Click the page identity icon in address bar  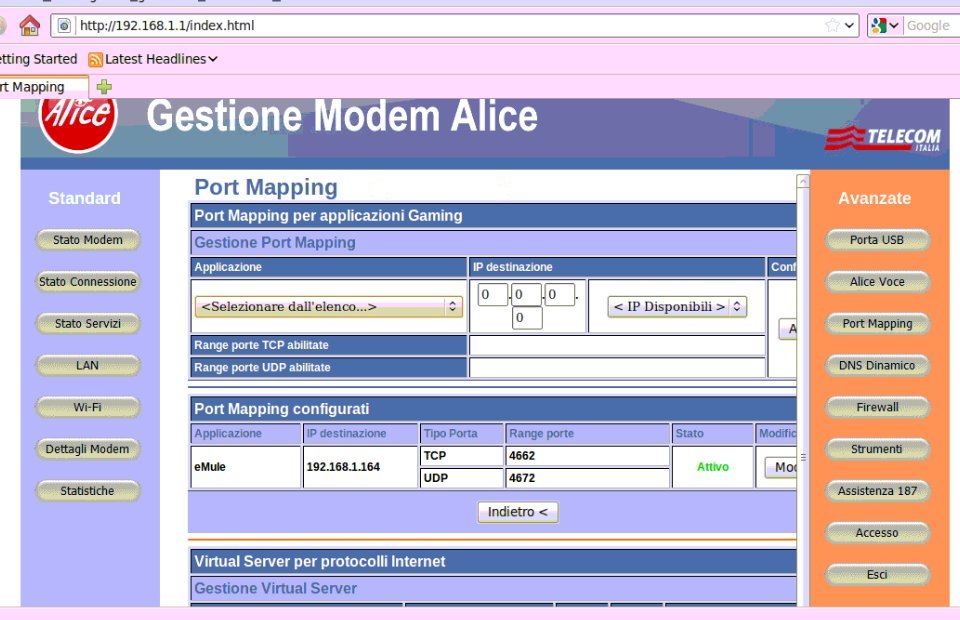click(64, 26)
